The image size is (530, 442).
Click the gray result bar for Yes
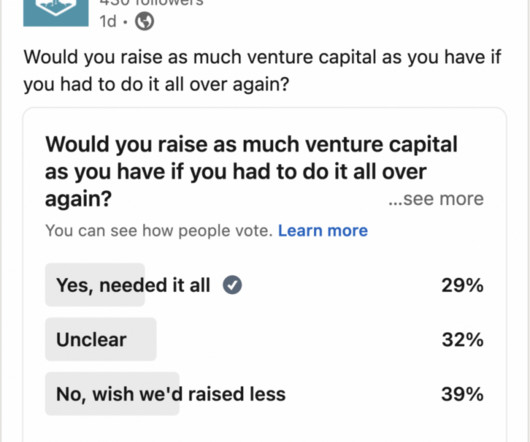point(95,285)
